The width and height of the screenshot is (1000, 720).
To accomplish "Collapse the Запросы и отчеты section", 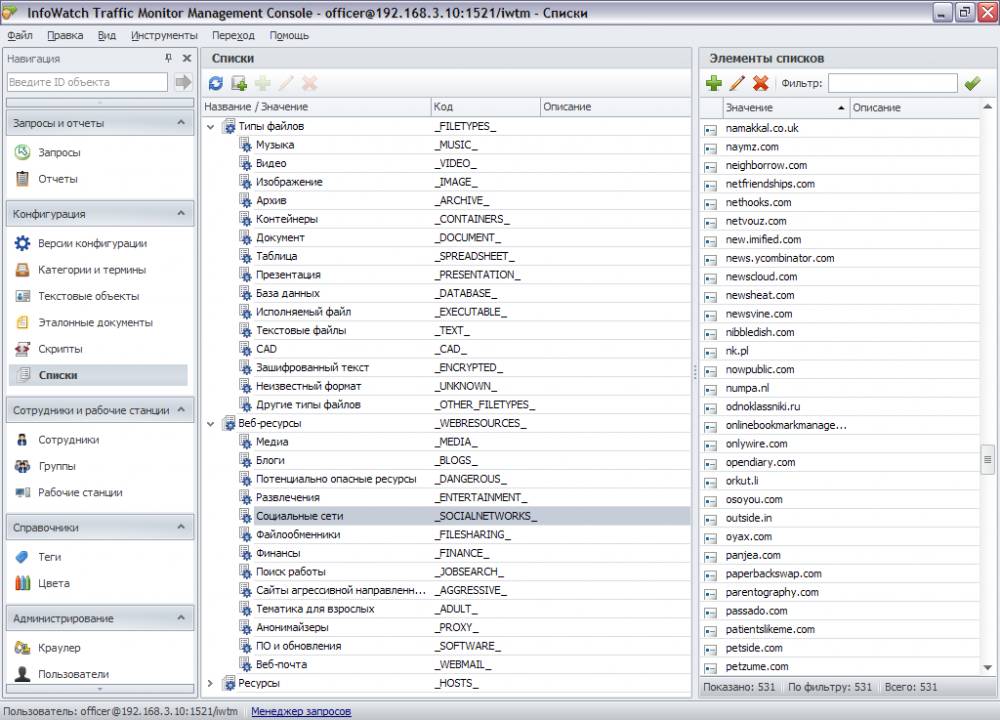I will [x=180, y=123].
